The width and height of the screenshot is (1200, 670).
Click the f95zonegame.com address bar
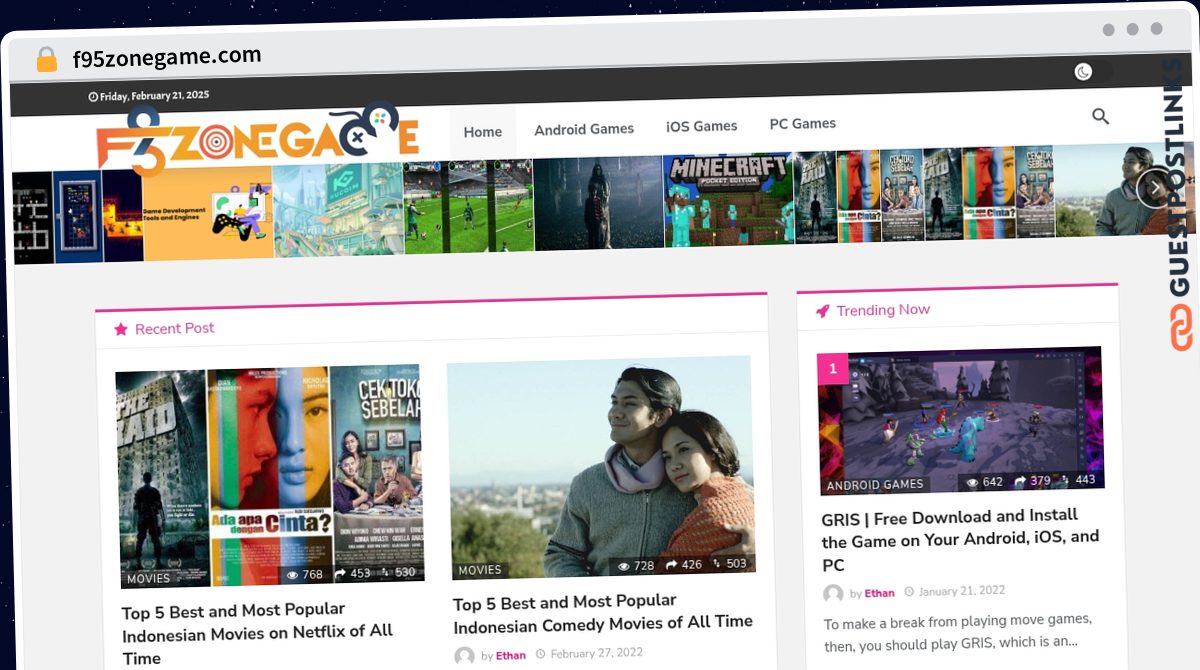pyautogui.click(x=167, y=58)
